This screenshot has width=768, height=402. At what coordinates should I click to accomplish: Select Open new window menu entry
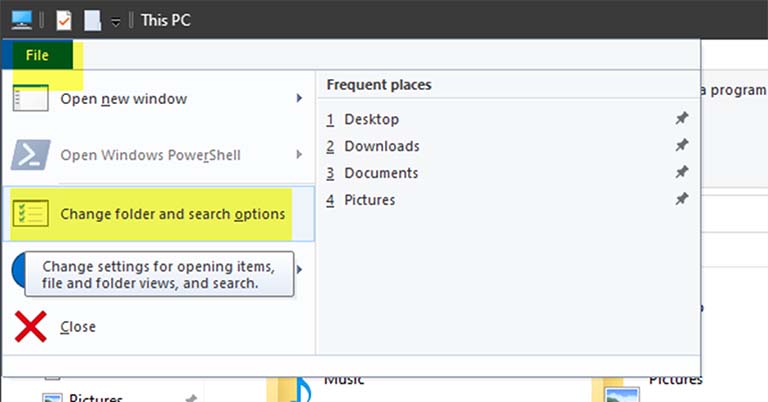pos(123,99)
